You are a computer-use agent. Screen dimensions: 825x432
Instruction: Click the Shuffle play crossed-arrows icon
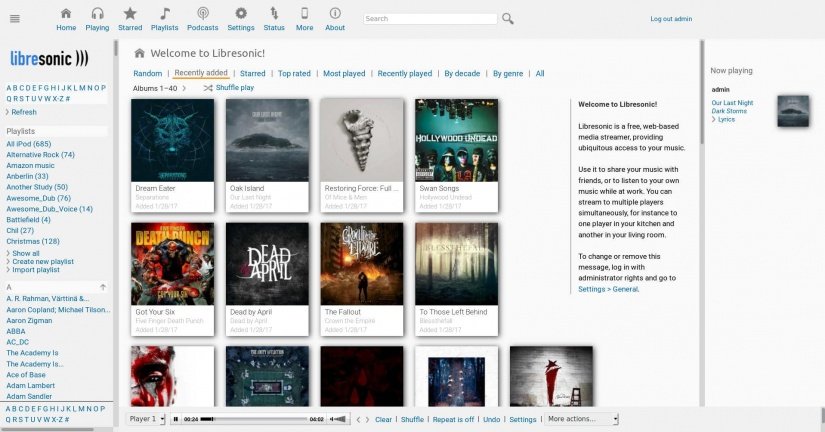point(208,88)
